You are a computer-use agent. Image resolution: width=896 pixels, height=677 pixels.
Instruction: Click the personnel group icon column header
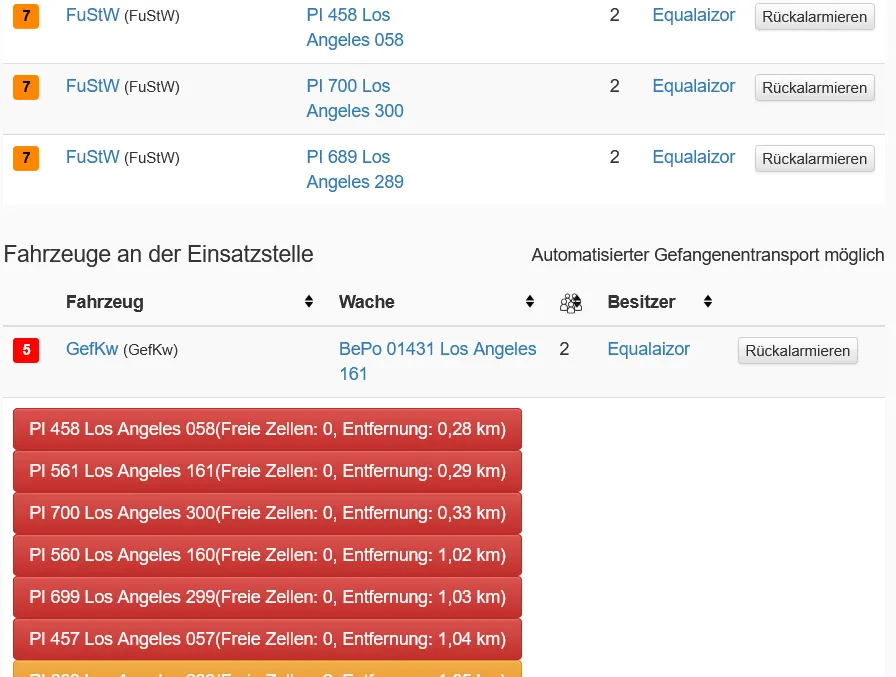[x=571, y=302]
